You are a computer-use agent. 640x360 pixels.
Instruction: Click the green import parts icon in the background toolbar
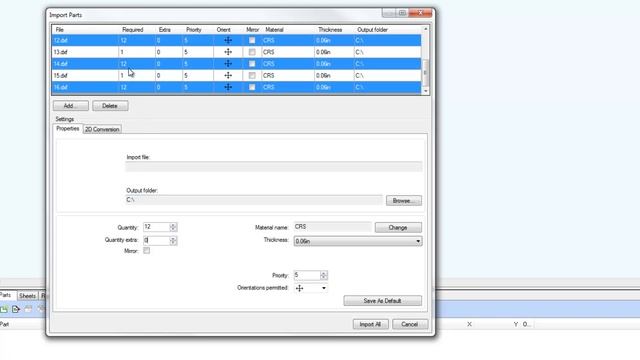click(x=4, y=309)
